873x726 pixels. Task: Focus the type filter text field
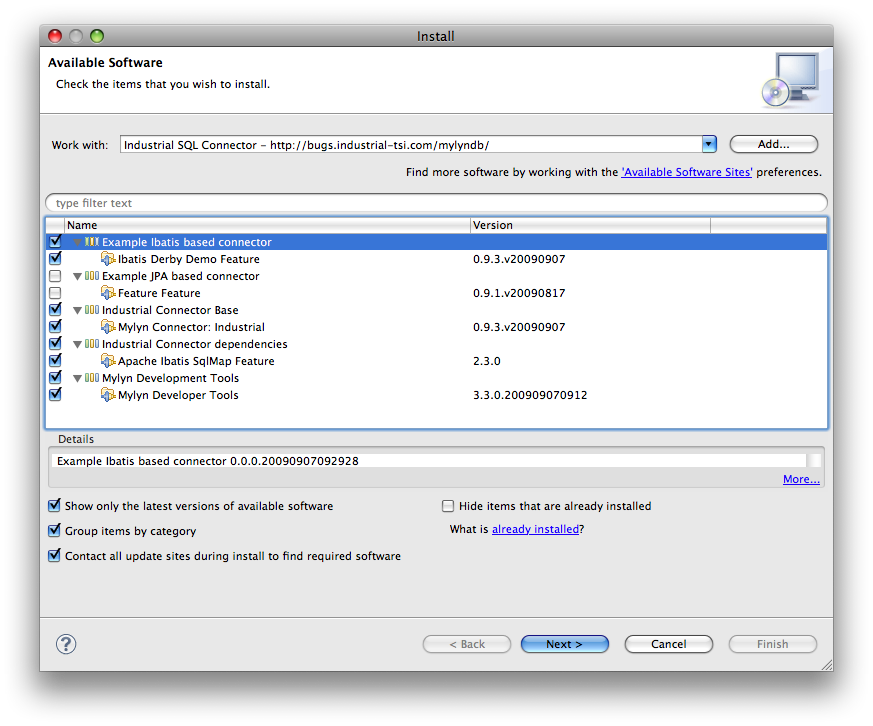point(436,203)
